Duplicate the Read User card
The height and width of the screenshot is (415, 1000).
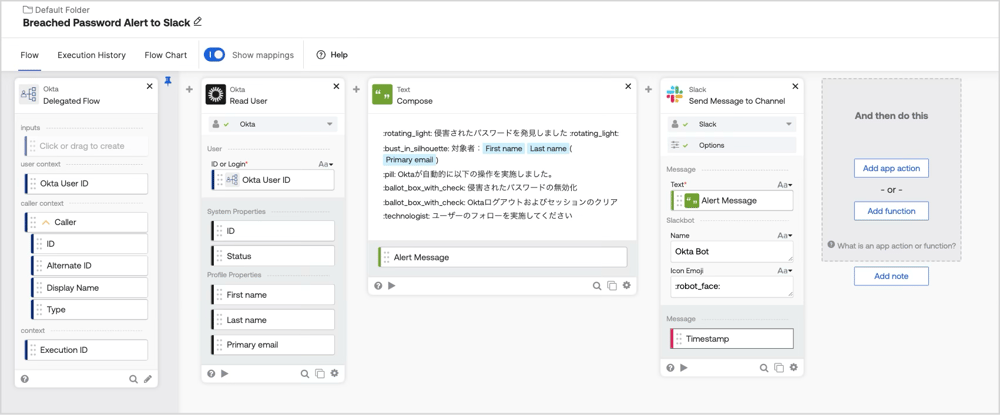point(320,374)
